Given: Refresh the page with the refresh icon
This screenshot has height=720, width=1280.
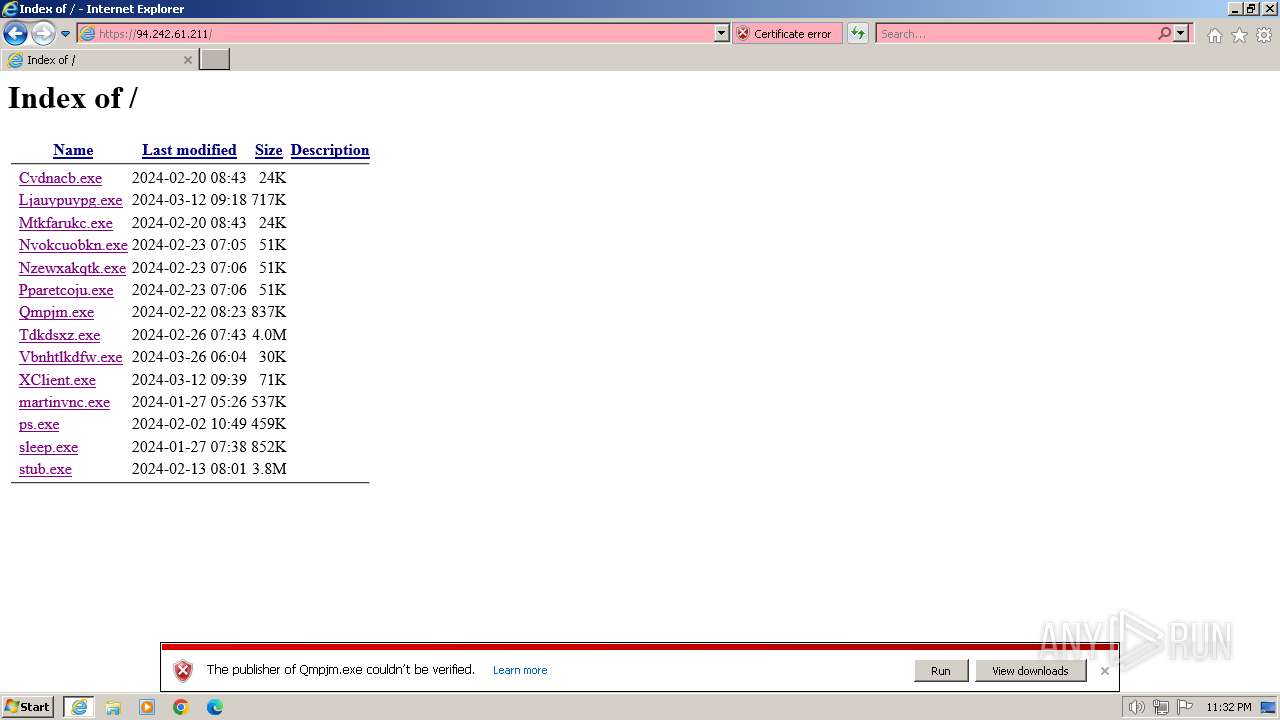Looking at the screenshot, I should [x=858, y=33].
